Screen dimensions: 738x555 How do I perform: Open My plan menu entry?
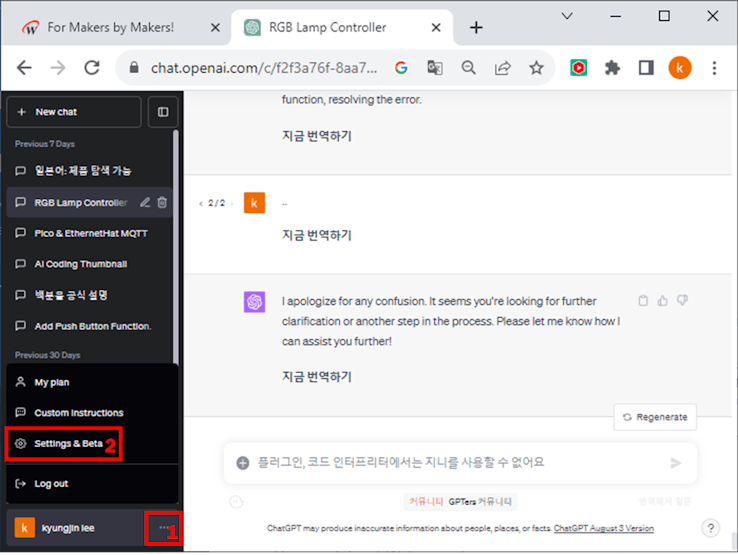tap(92, 382)
